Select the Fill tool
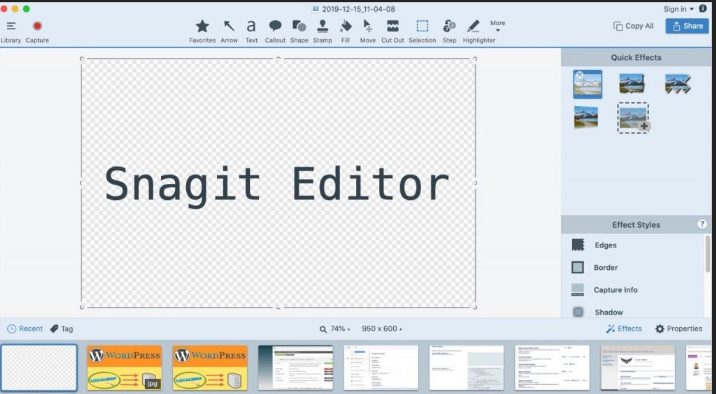The image size is (716, 394). point(346,32)
